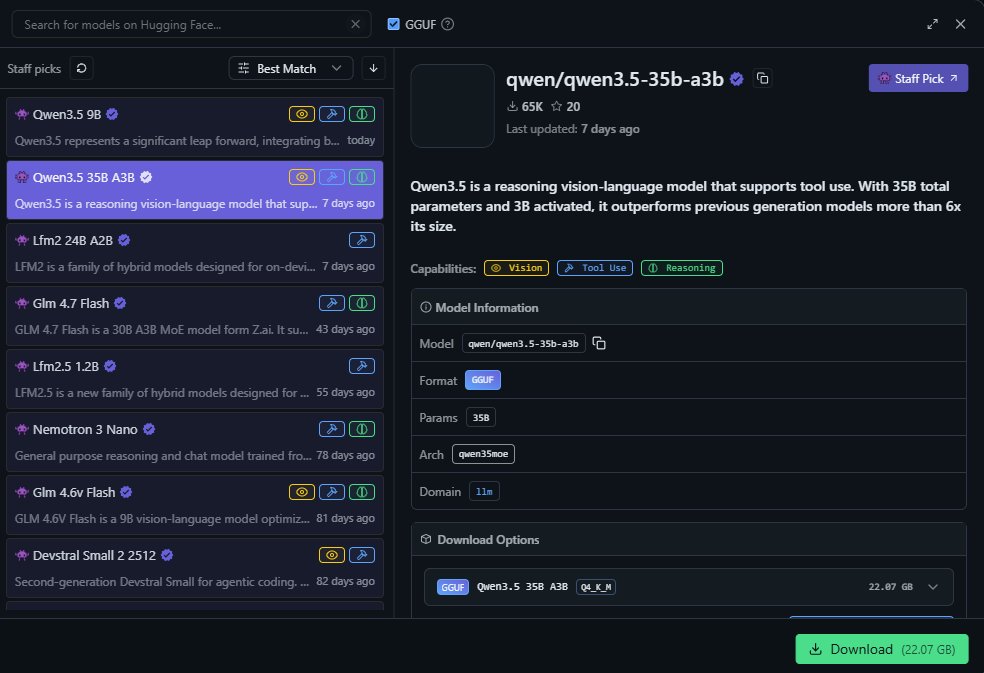
Task: Click the qwen35moe arch value
Action: pos(483,455)
